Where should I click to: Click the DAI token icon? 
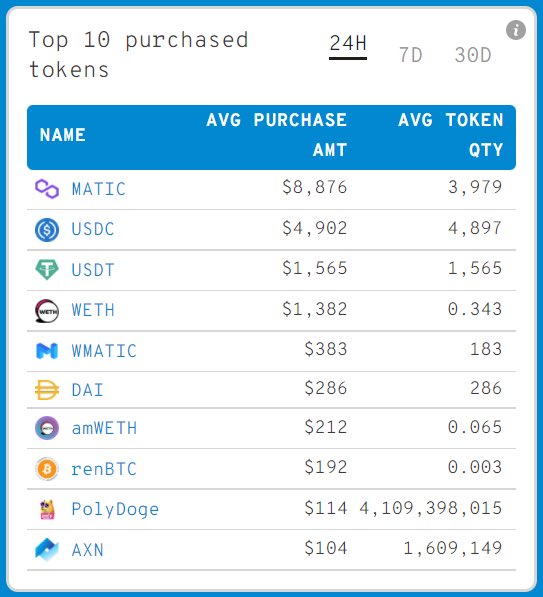[47, 390]
